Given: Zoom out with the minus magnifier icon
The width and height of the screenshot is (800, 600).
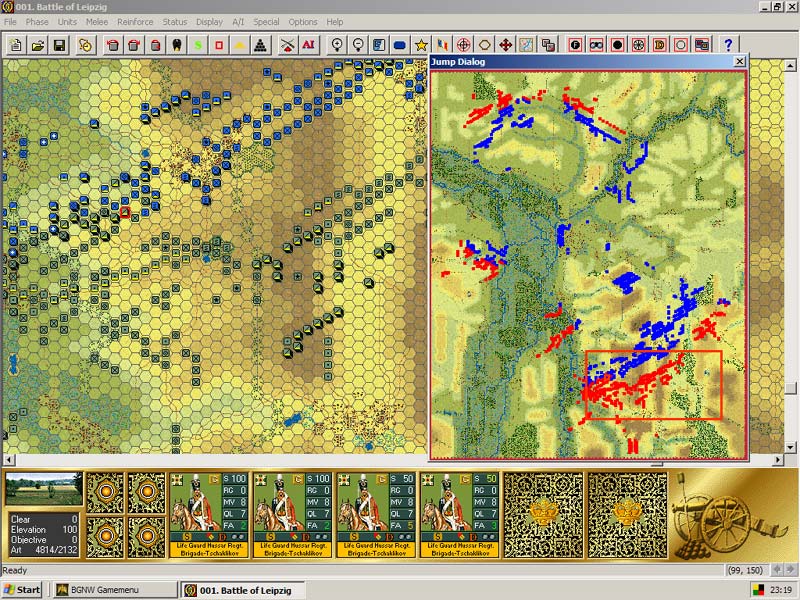Looking at the screenshot, I should 358,45.
